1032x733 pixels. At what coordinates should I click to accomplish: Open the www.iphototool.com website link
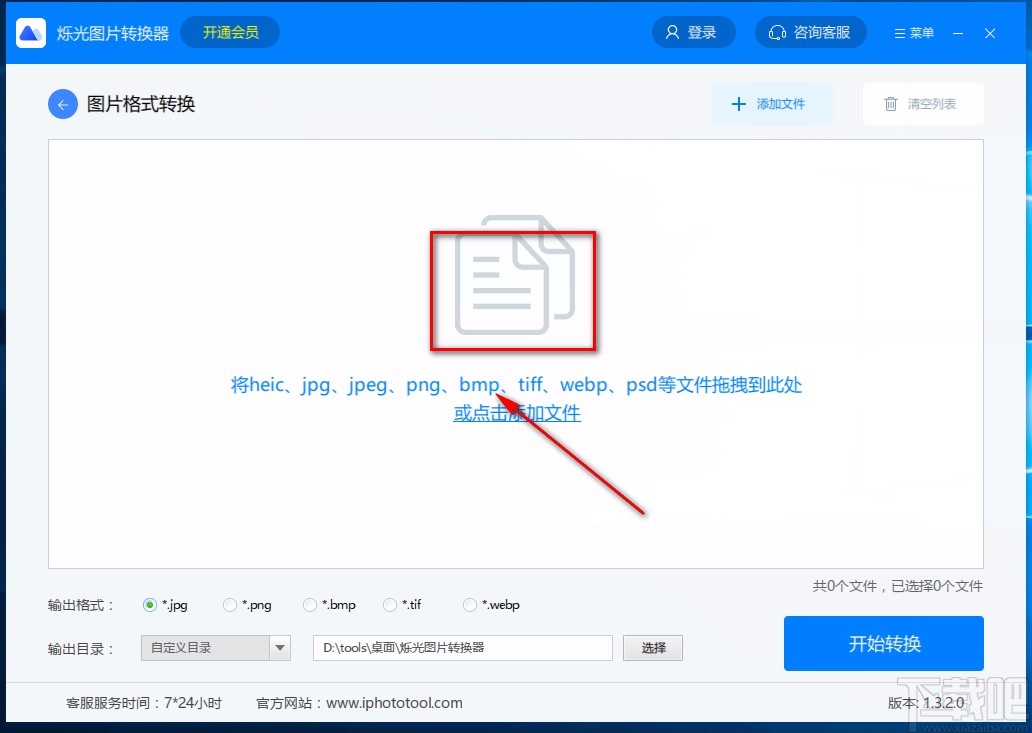point(394,703)
